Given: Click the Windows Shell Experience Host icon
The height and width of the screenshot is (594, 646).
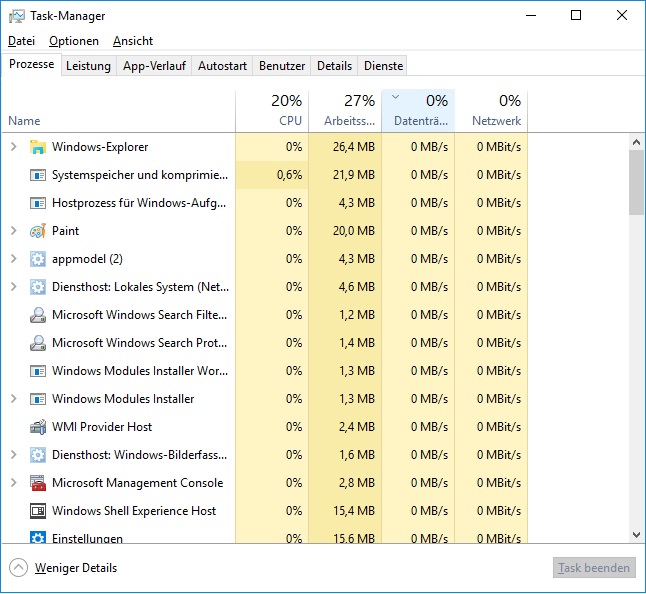Looking at the screenshot, I should pyautogui.click(x=37, y=511).
